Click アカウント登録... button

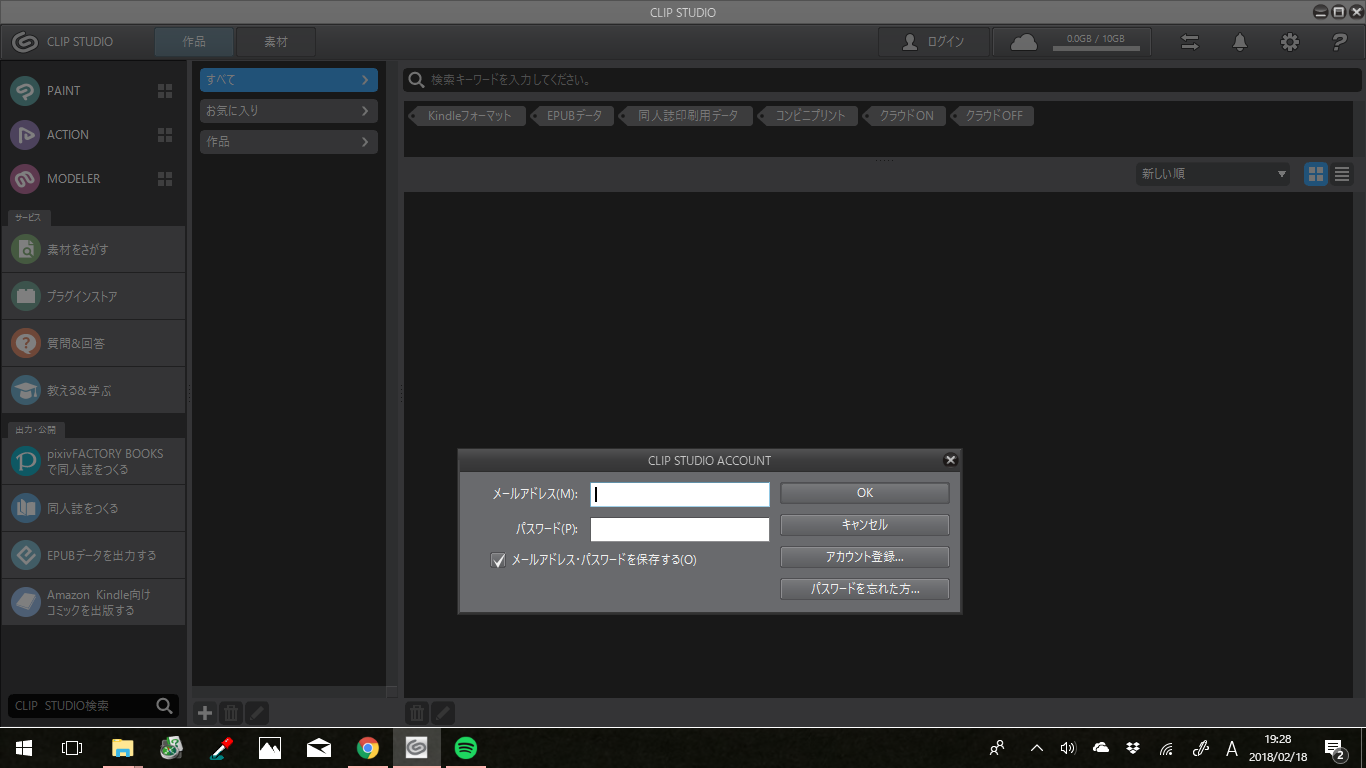(865, 557)
